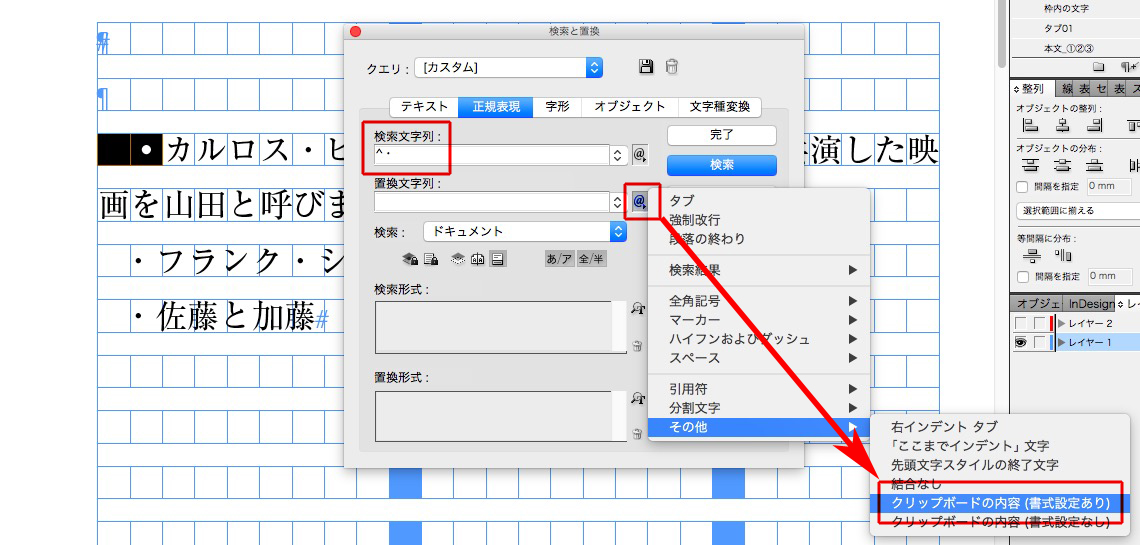The height and width of the screenshot is (545, 1140).
Task: Open the 検索結果 submenu
Action: click(x=759, y=270)
